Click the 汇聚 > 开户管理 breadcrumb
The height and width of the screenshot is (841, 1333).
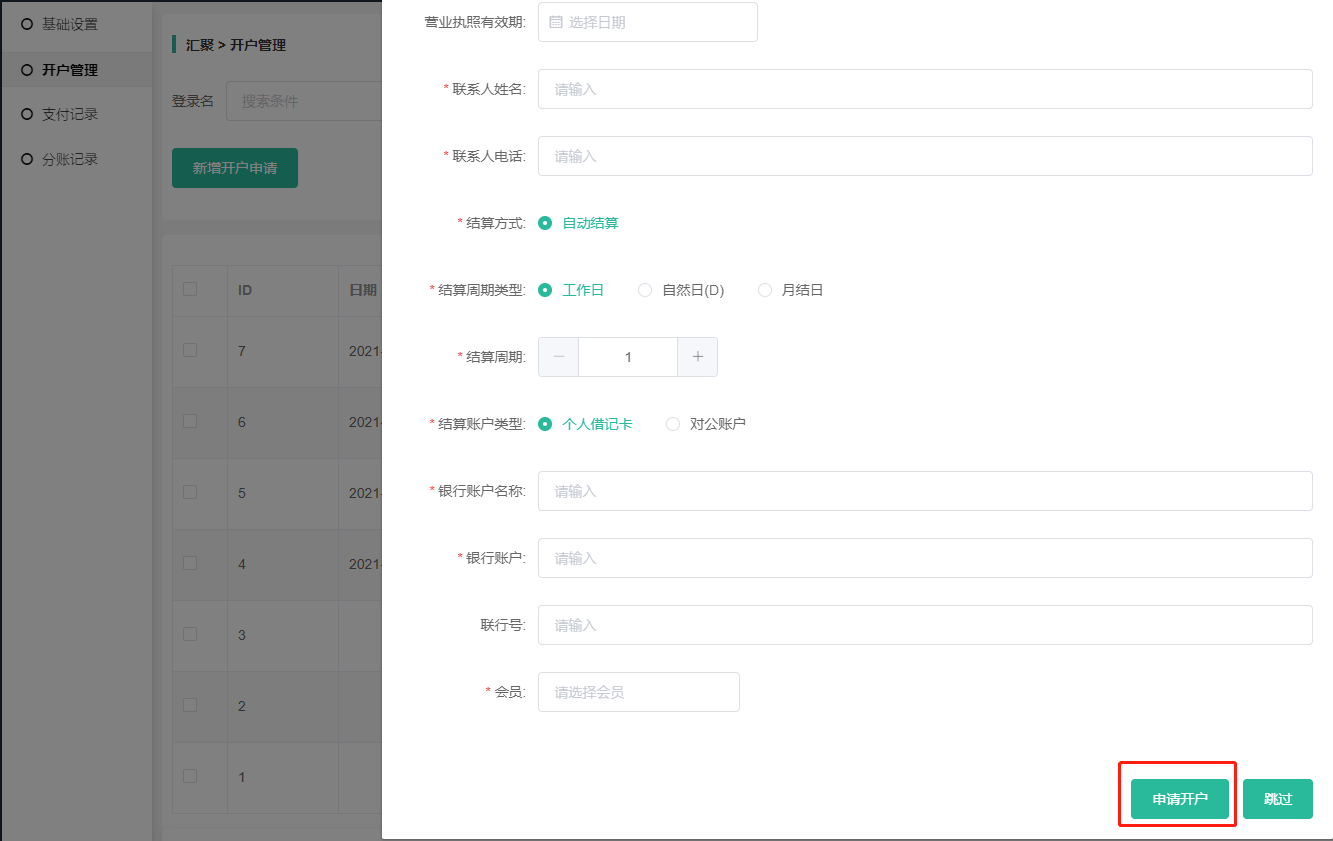[x=236, y=45]
